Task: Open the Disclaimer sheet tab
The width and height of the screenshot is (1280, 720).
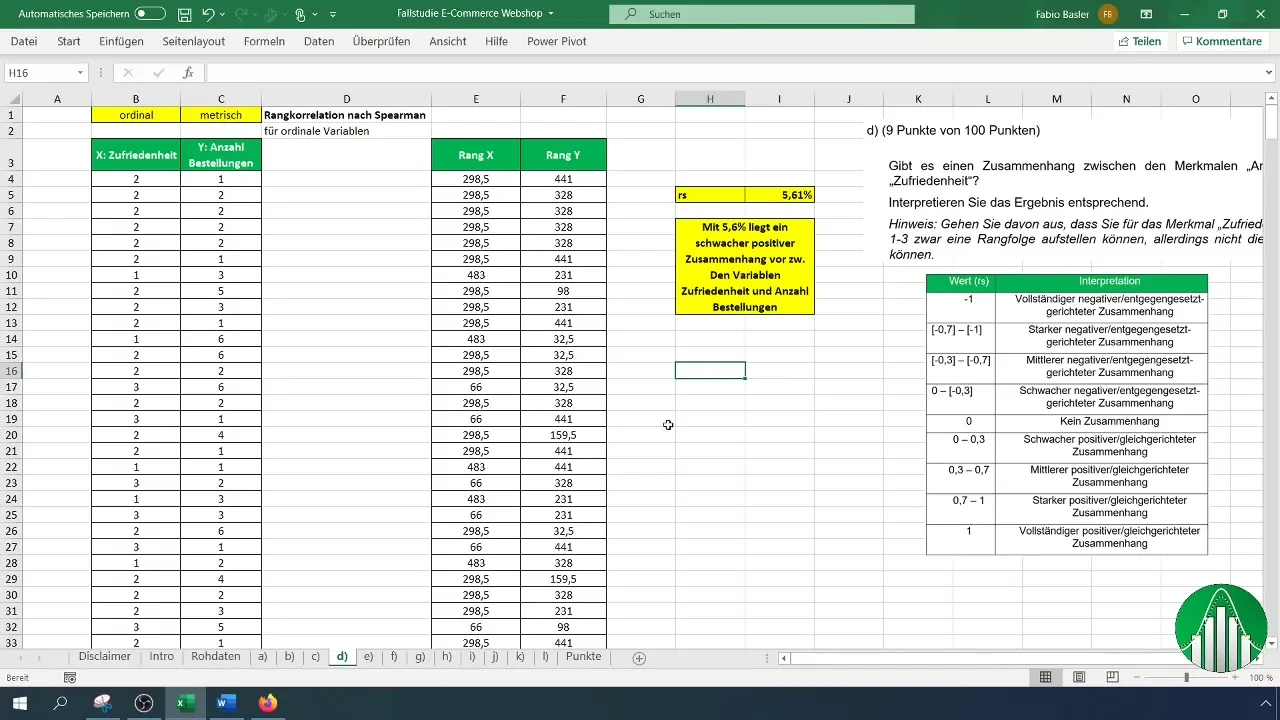Action: [x=105, y=657]
